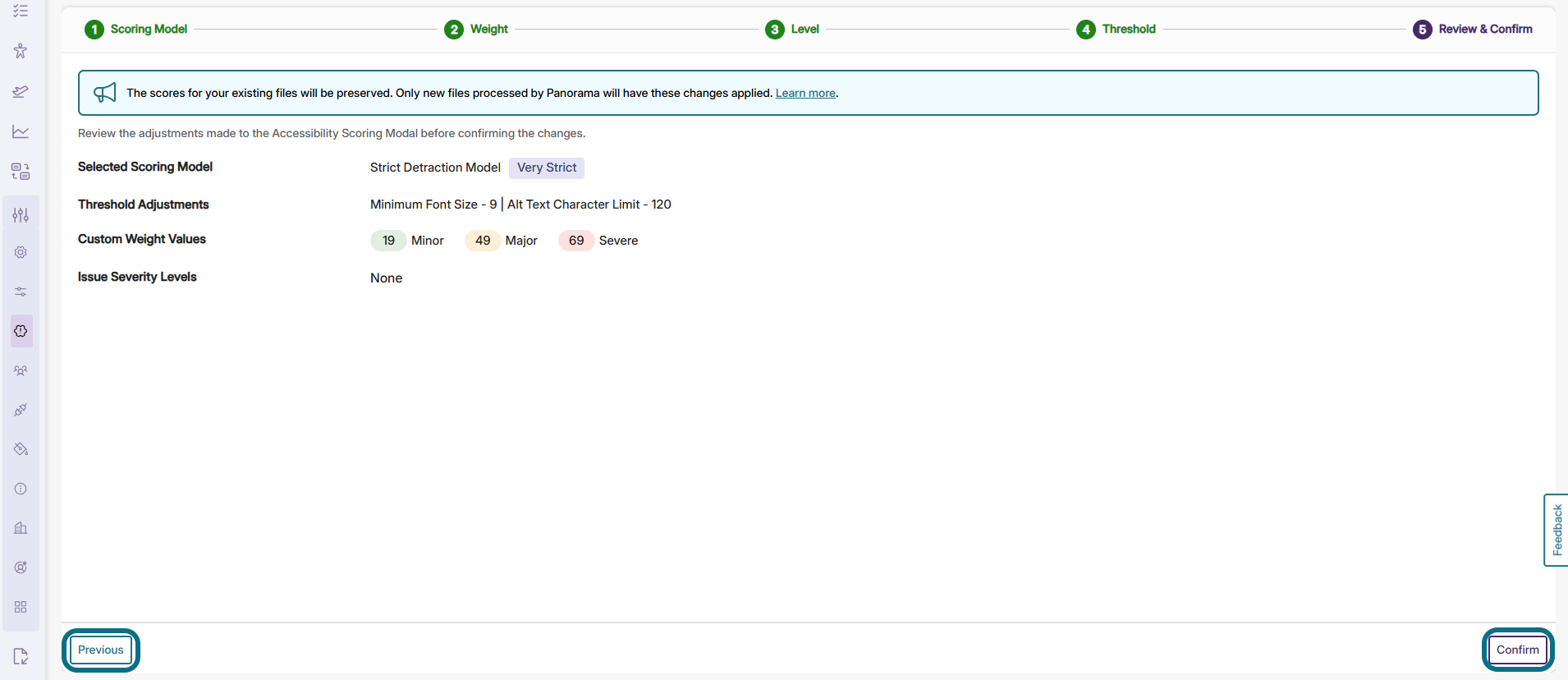Click the green 19 Minor weight chip
Image resolution: width=1568 pixels, height=680 pixels.
[388, 241]
